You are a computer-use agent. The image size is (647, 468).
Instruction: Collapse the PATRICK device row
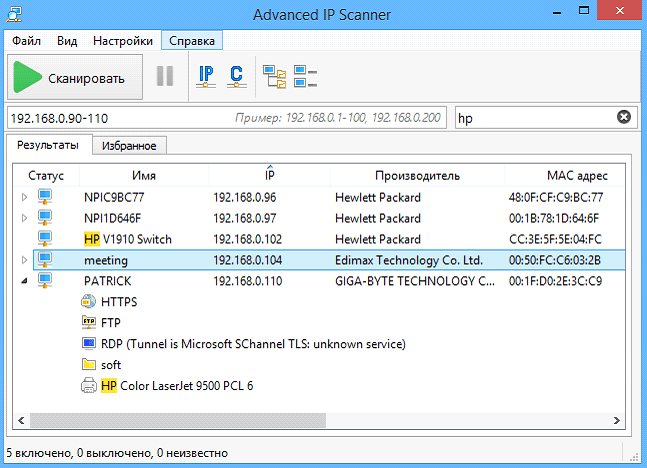coord(24,281)
